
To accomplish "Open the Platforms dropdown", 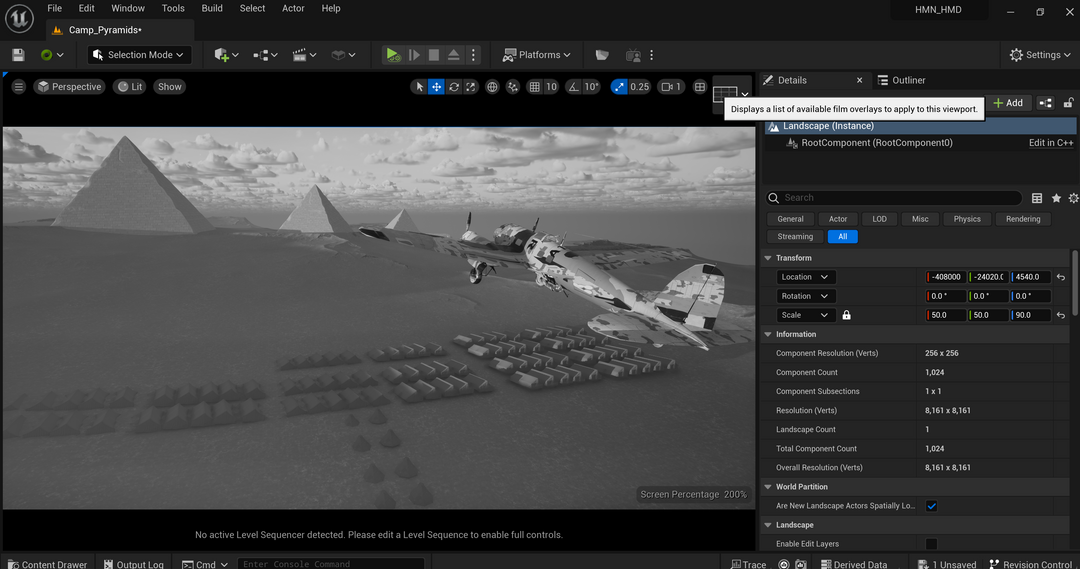I will tap(537, 55).
